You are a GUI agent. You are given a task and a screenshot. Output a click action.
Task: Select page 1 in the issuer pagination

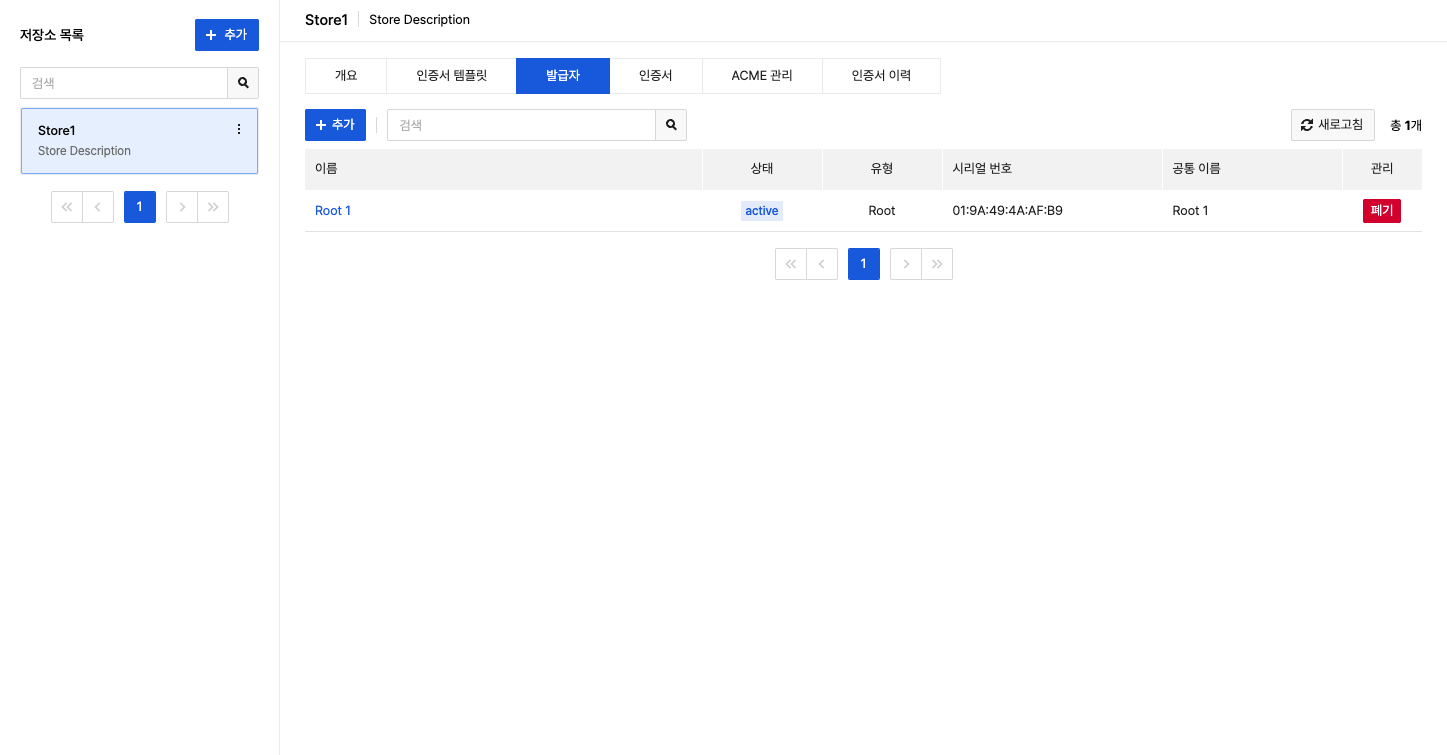[863, 263]
